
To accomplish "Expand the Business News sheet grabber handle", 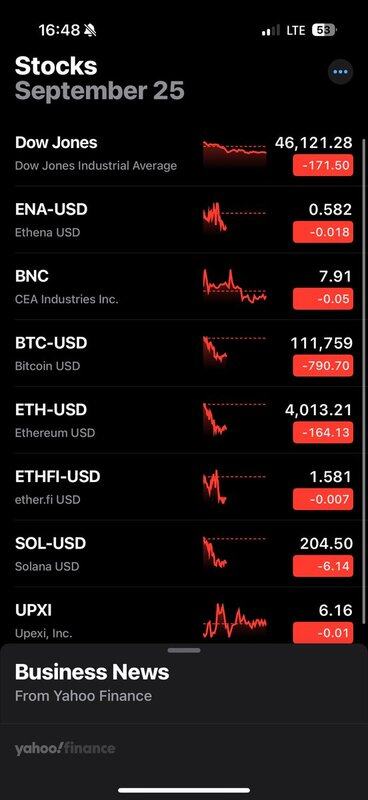I will click(184, 651).
